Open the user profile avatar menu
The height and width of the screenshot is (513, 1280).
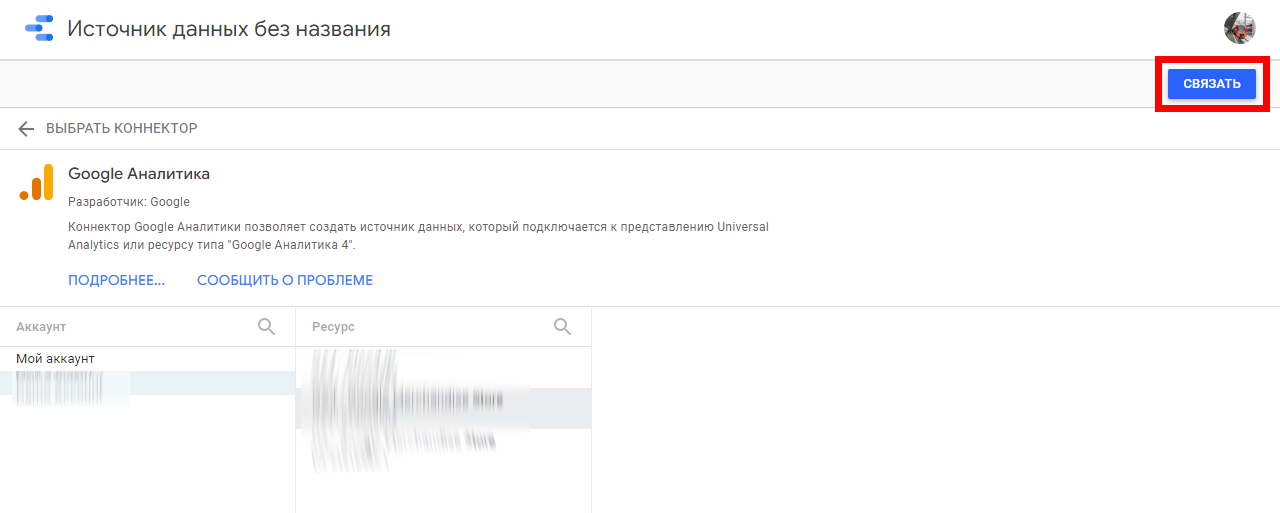point(1240,28)
